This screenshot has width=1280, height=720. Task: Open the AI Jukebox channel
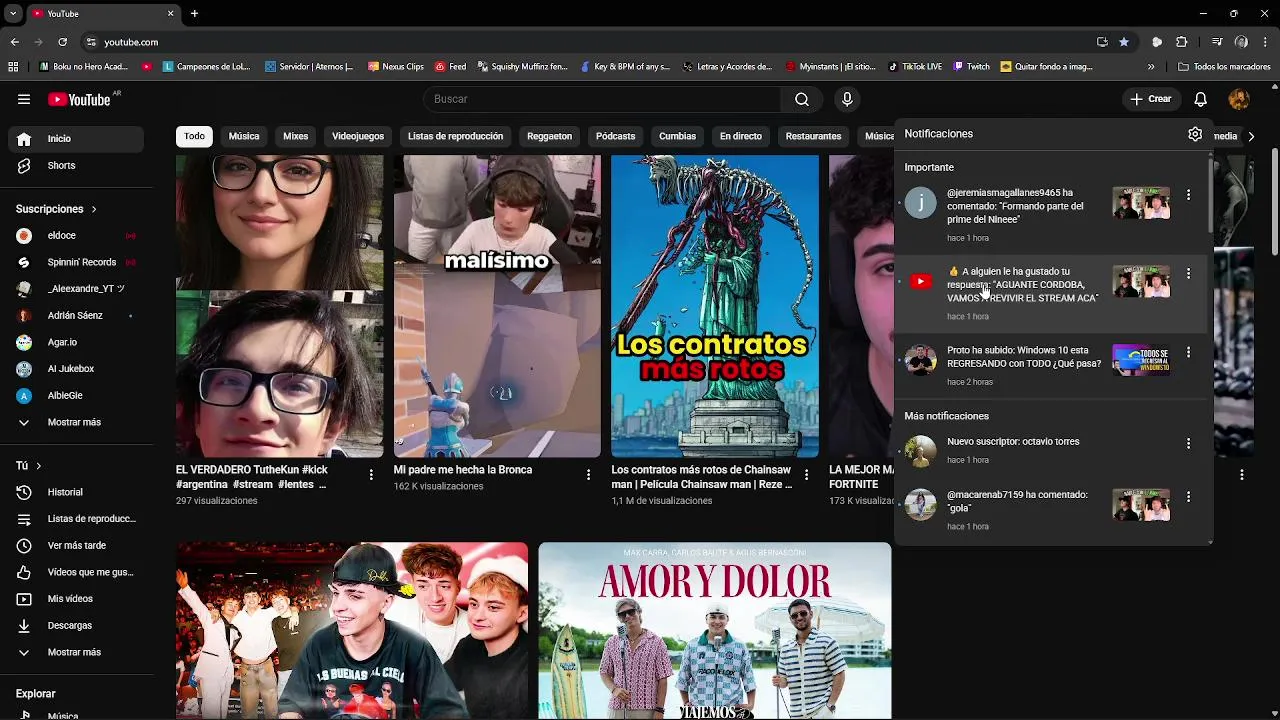76,369
